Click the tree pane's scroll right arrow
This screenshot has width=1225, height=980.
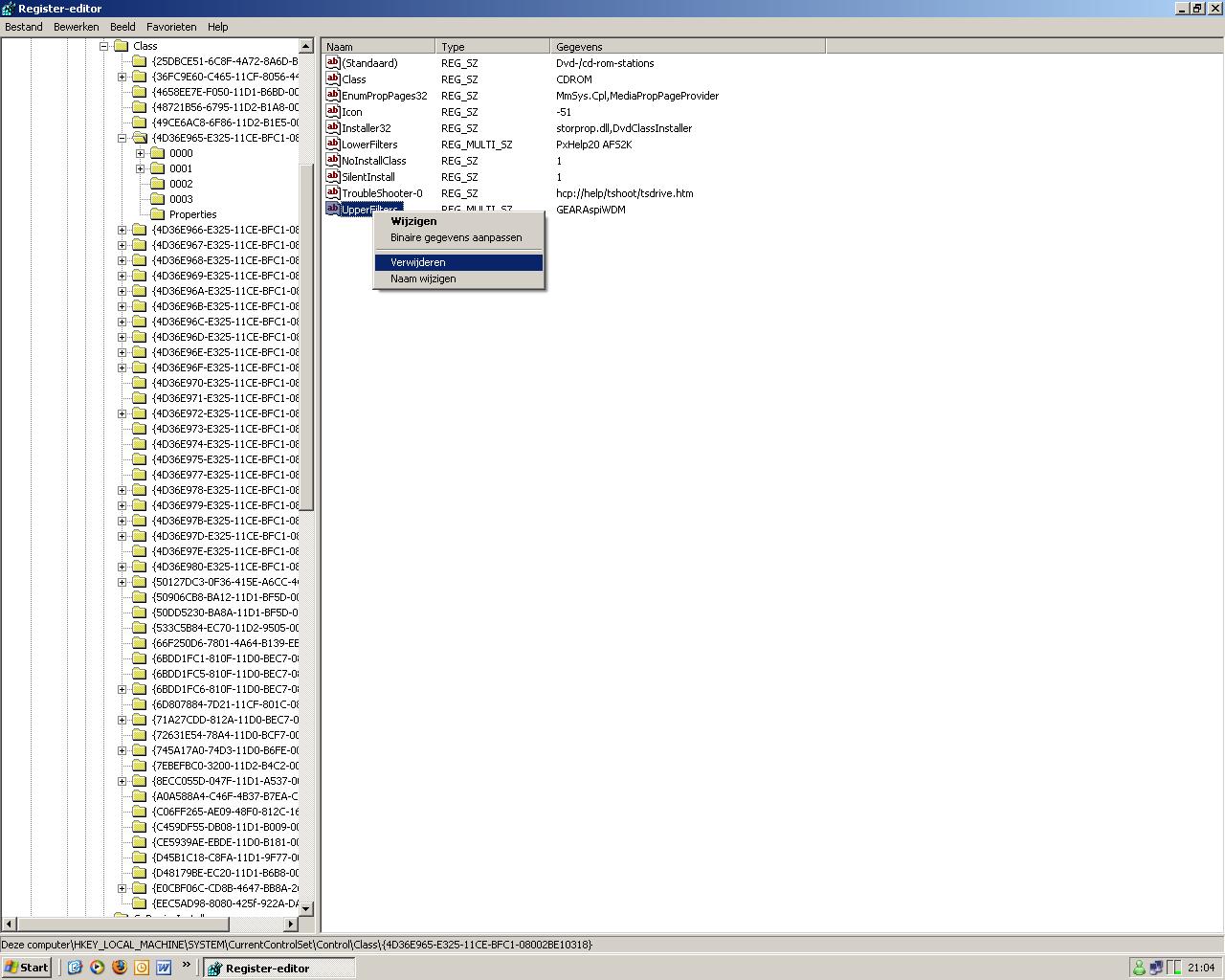click(x=292, y=924)
